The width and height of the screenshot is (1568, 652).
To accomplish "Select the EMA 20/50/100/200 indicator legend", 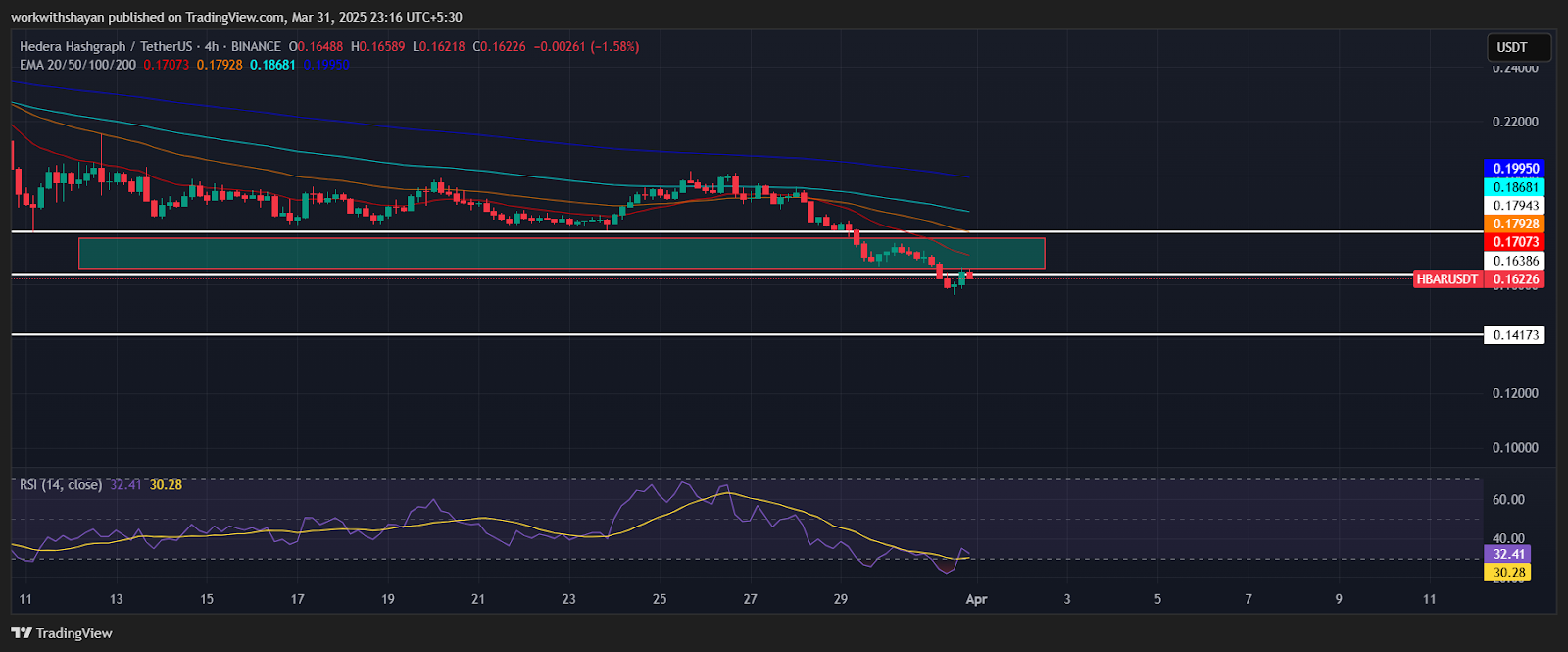I will [78, 65].
